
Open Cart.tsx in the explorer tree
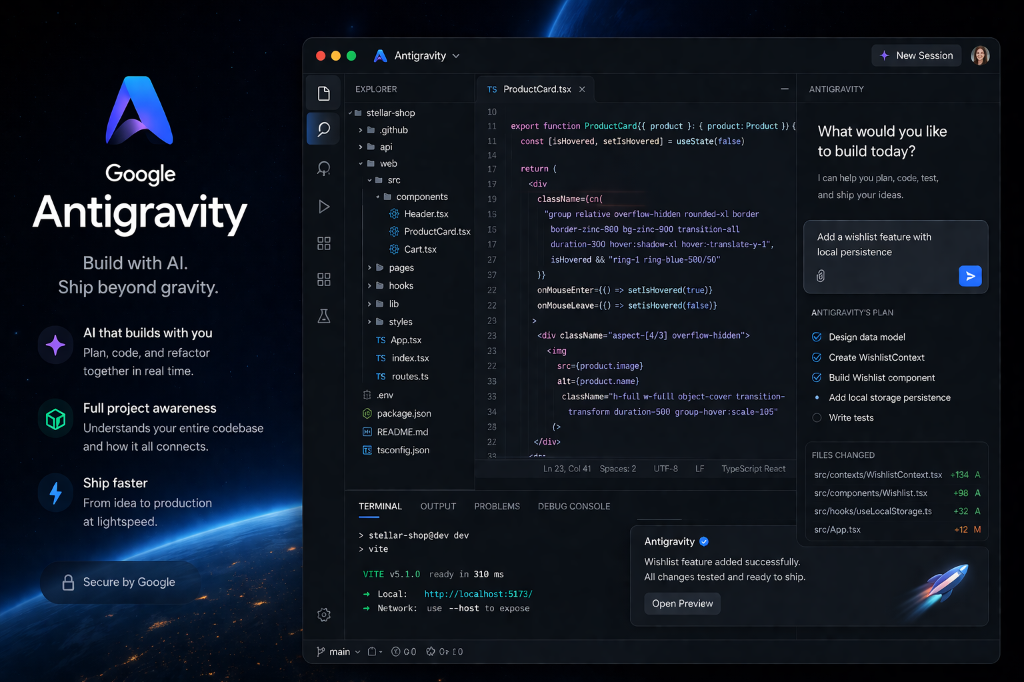[x=413, y=249]
